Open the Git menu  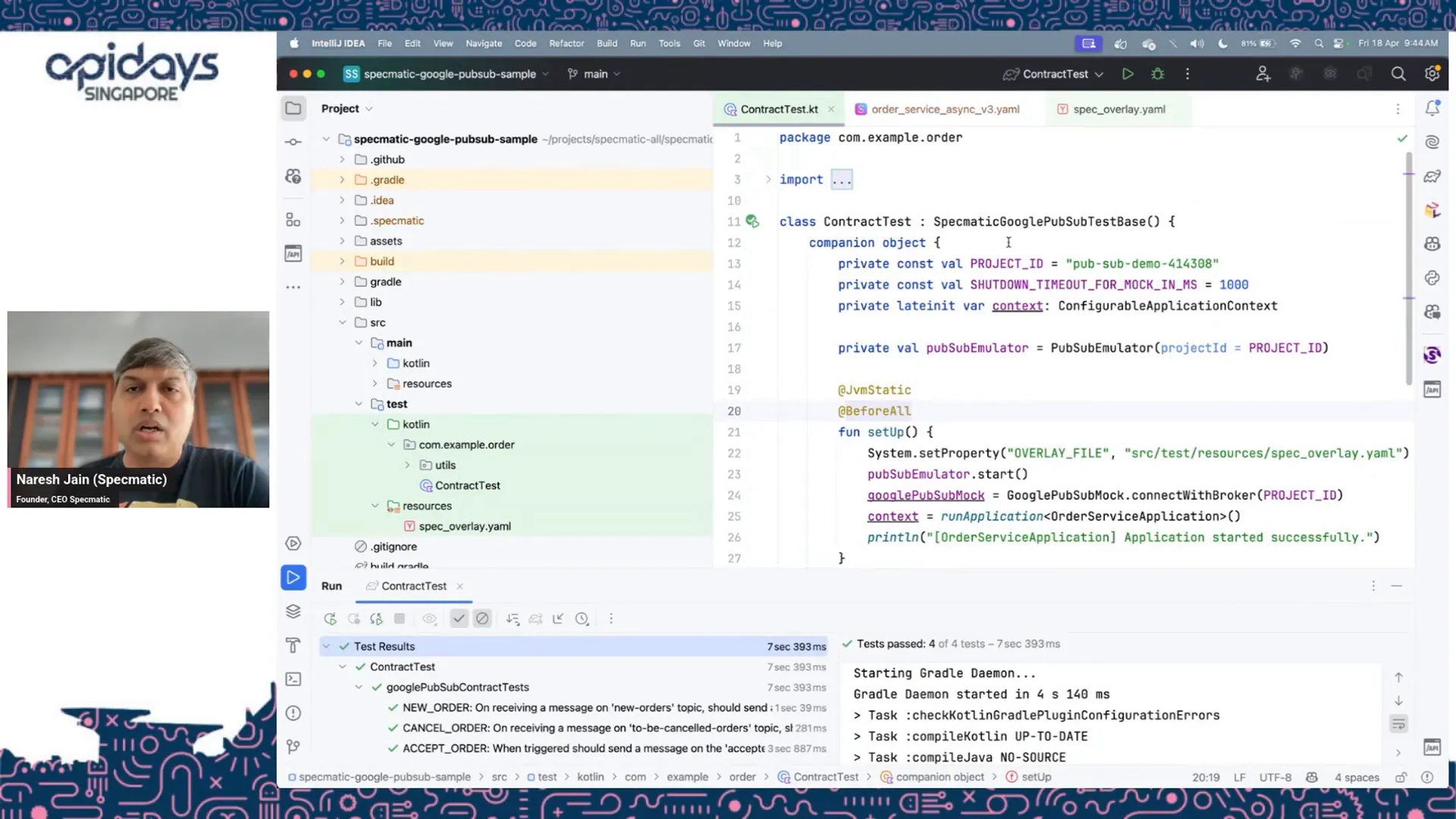tap(699, 43)
